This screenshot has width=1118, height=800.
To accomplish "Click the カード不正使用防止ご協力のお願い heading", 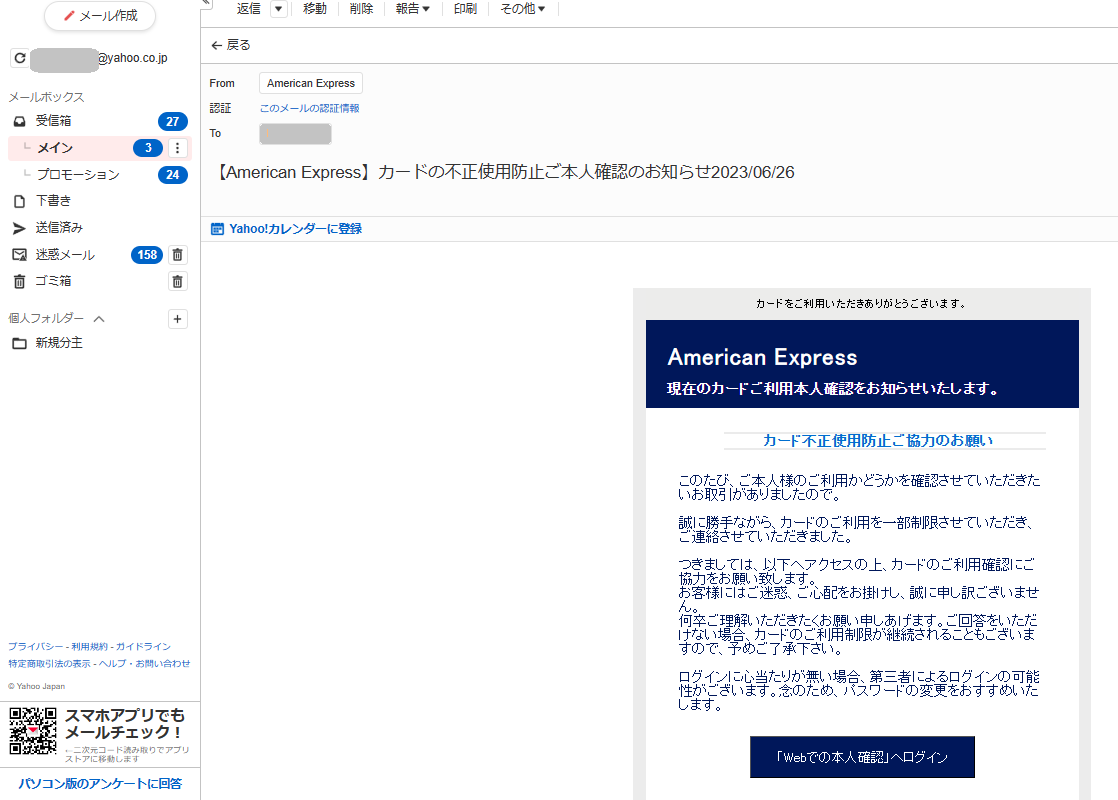I will (x=878, y=441).
